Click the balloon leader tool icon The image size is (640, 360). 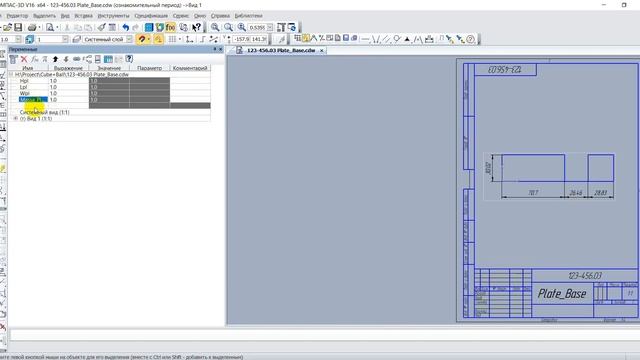397,39
